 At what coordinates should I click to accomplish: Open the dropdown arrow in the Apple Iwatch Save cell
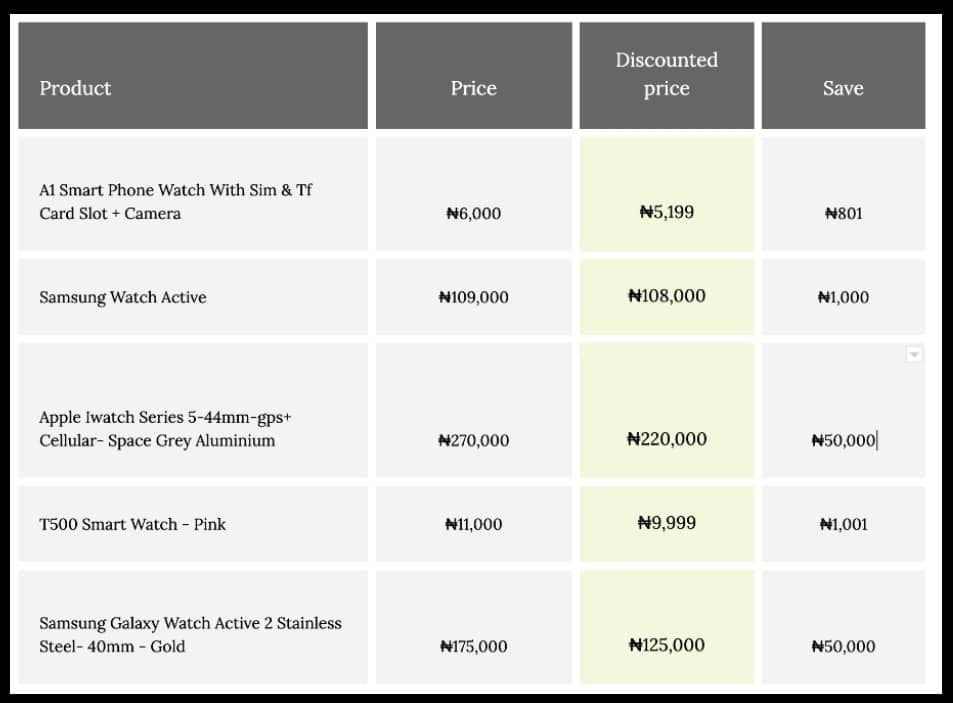tap(913, 354)
